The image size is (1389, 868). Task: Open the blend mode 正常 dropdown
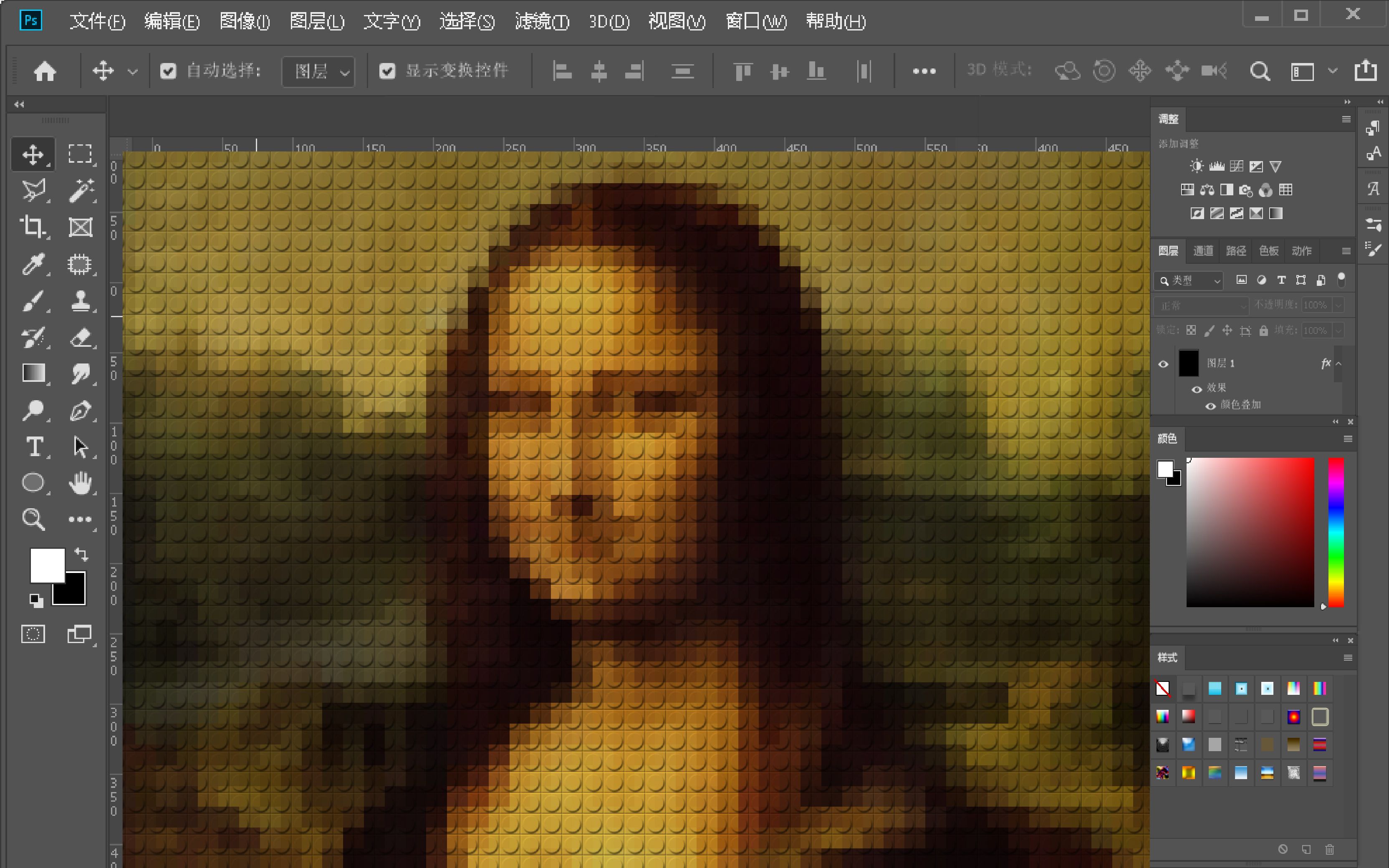(x=1201, y=305)
